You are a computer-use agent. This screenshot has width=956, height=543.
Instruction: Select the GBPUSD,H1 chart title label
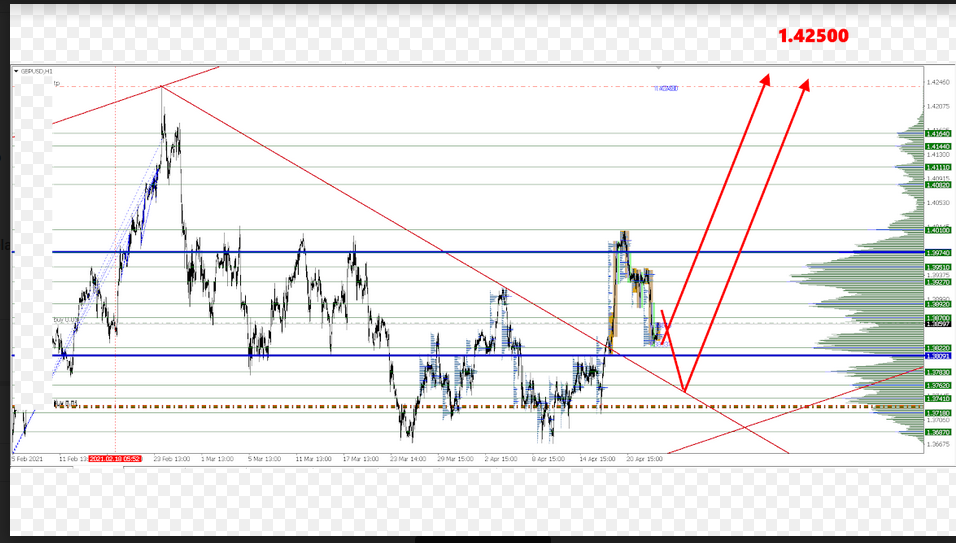[36, 72]
